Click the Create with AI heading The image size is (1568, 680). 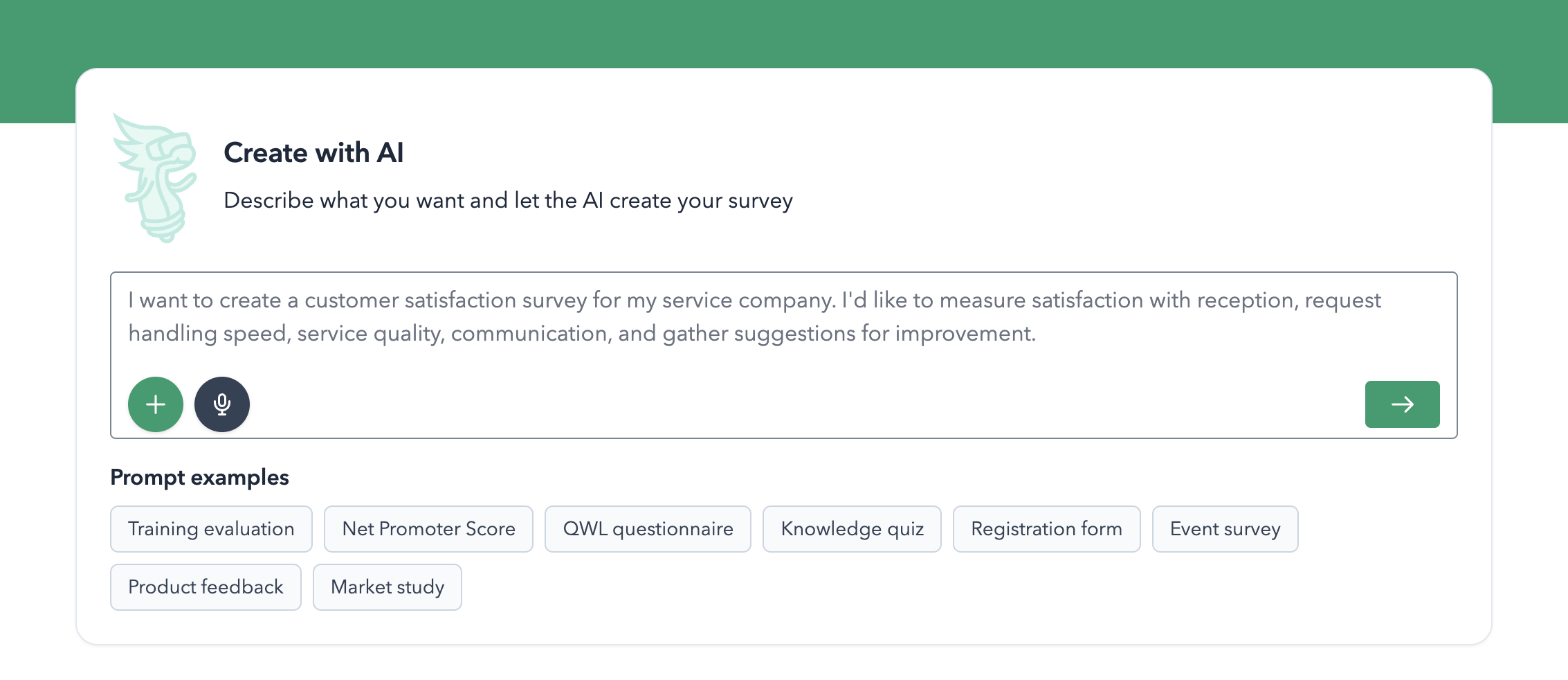[x=313, y=153]
